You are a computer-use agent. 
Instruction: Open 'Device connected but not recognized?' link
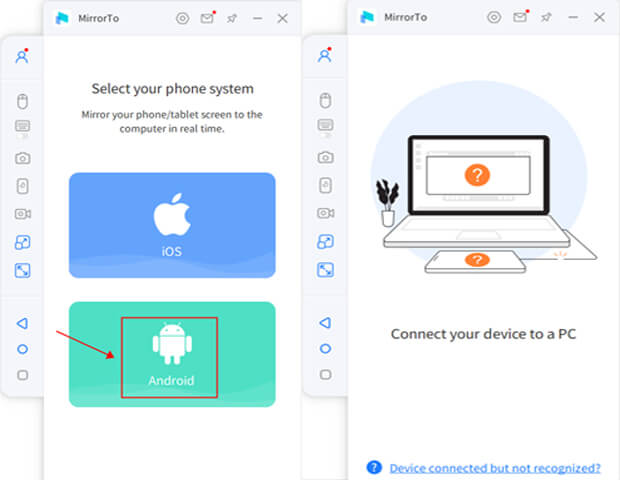click(x=495, y=468)
